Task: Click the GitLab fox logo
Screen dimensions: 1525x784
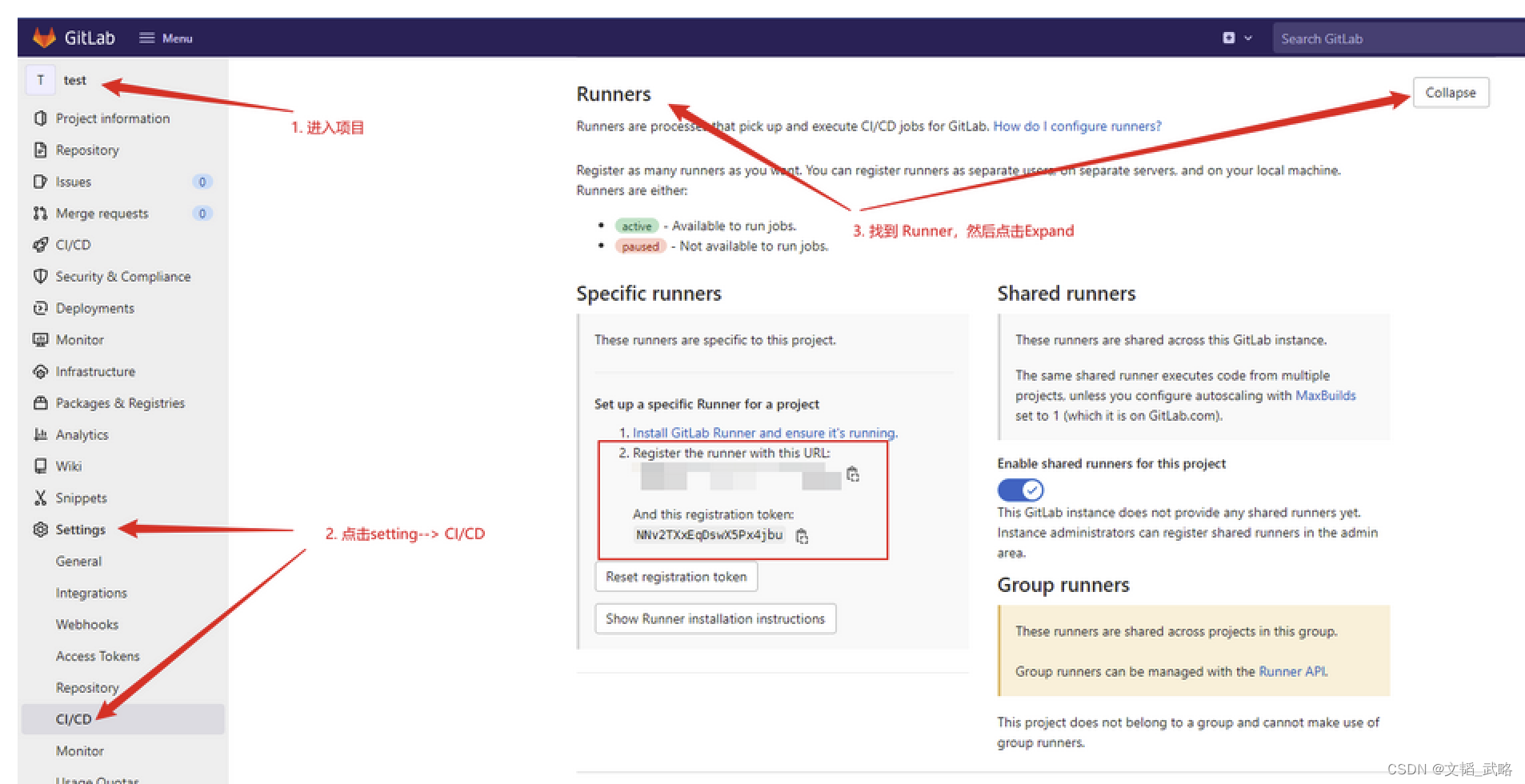Action: coord(44,37)
